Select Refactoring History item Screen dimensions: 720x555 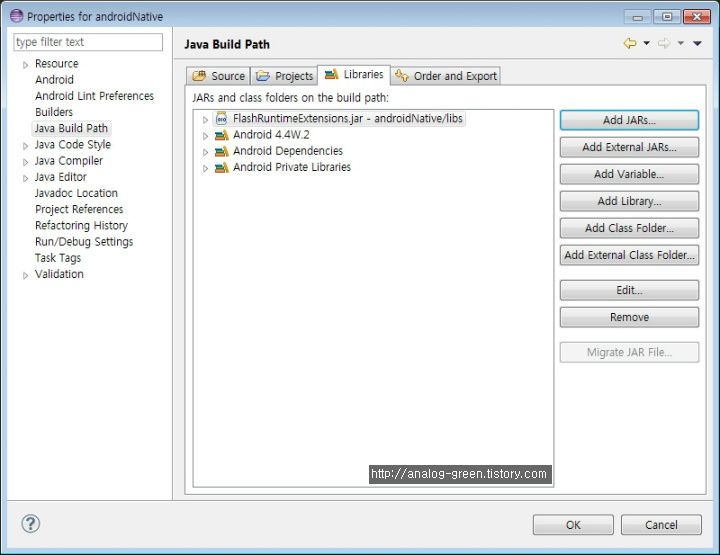pyautogui.click(x=81, y=225)
